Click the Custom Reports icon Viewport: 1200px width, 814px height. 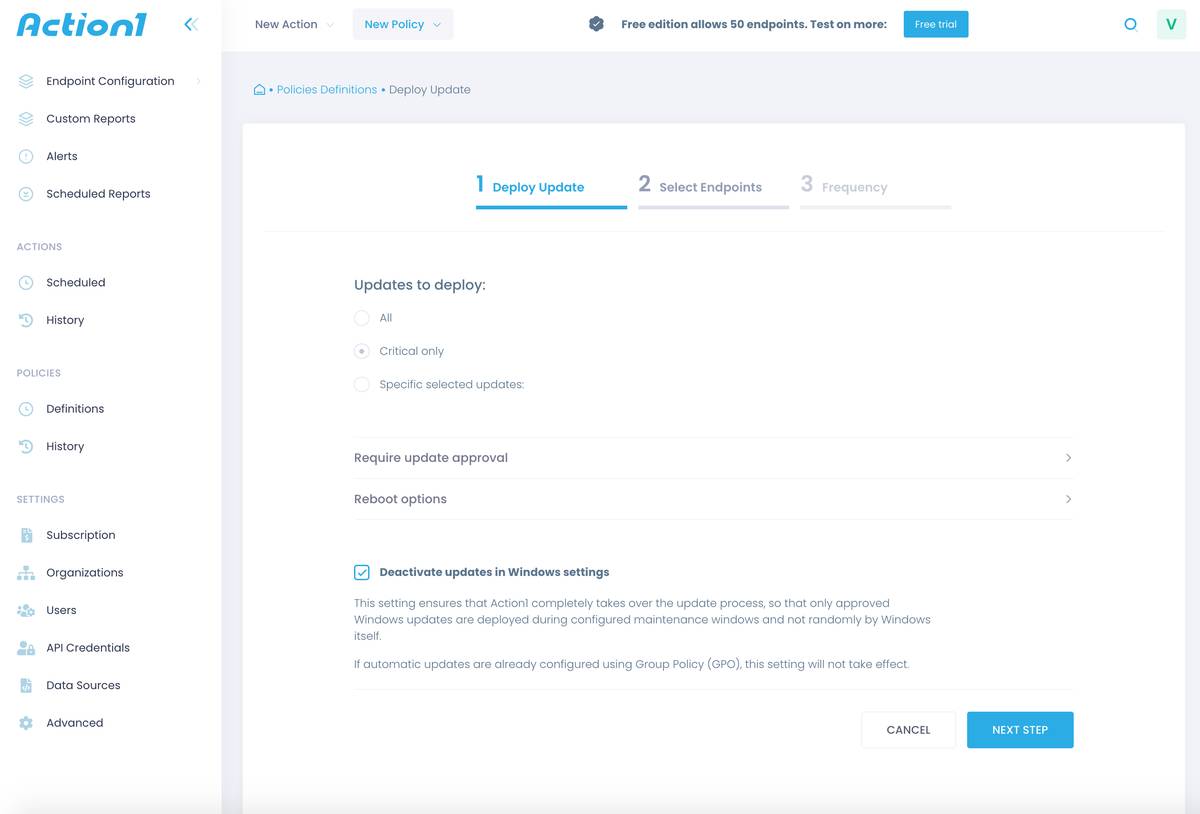[26, 119]
